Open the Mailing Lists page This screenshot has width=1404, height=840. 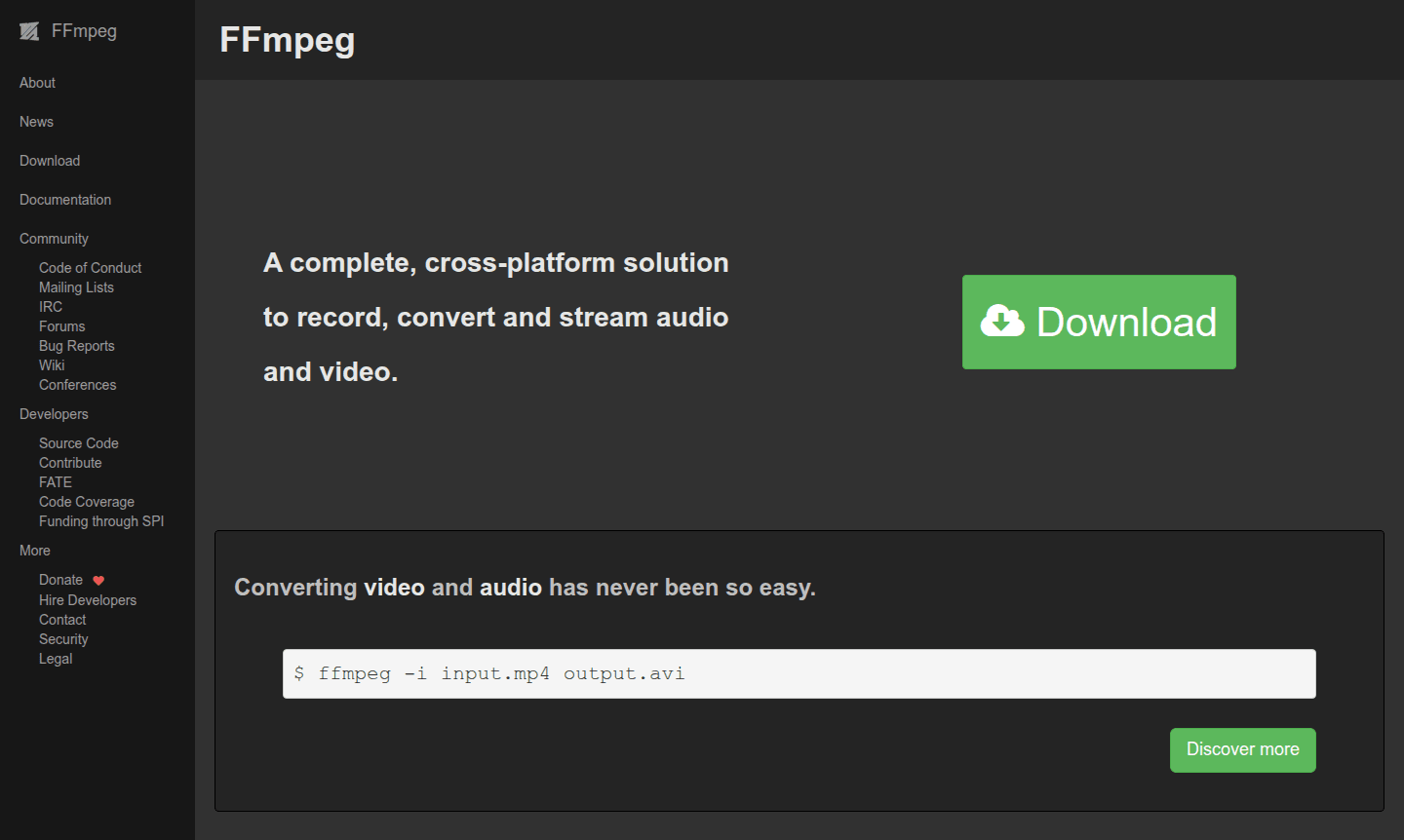76,286
